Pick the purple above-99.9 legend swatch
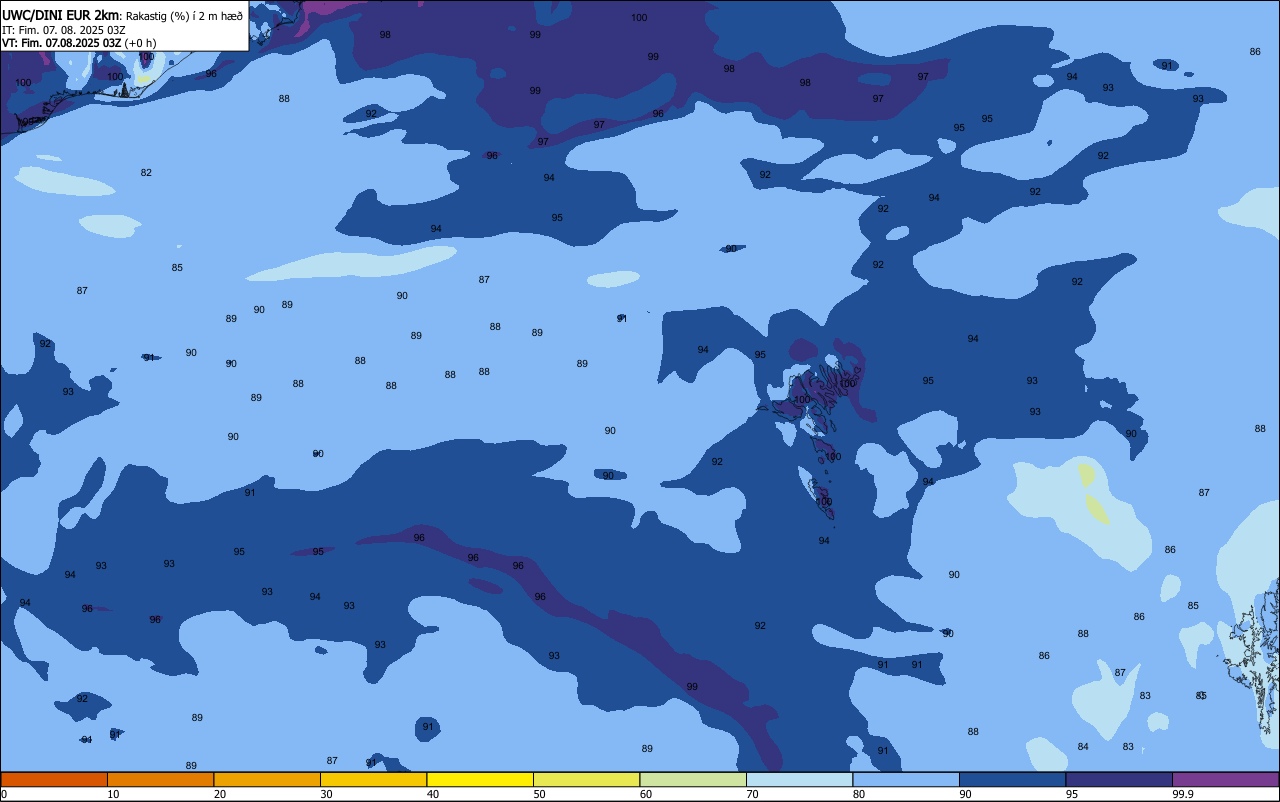Image resolution: width=1280 pixels, height=802 pixels. [1225, 779]
